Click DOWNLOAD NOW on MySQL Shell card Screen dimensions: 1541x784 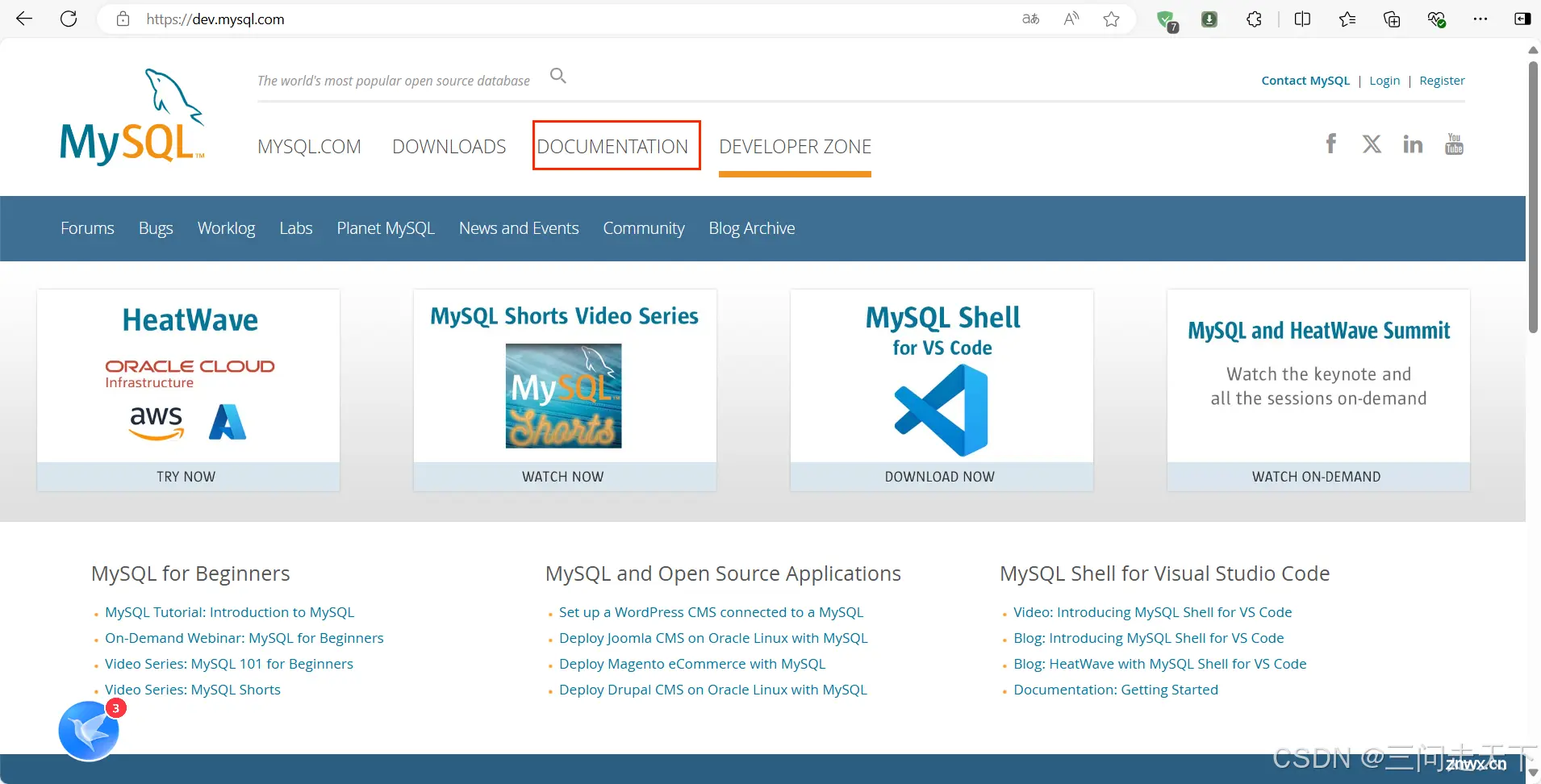point(942,477)
